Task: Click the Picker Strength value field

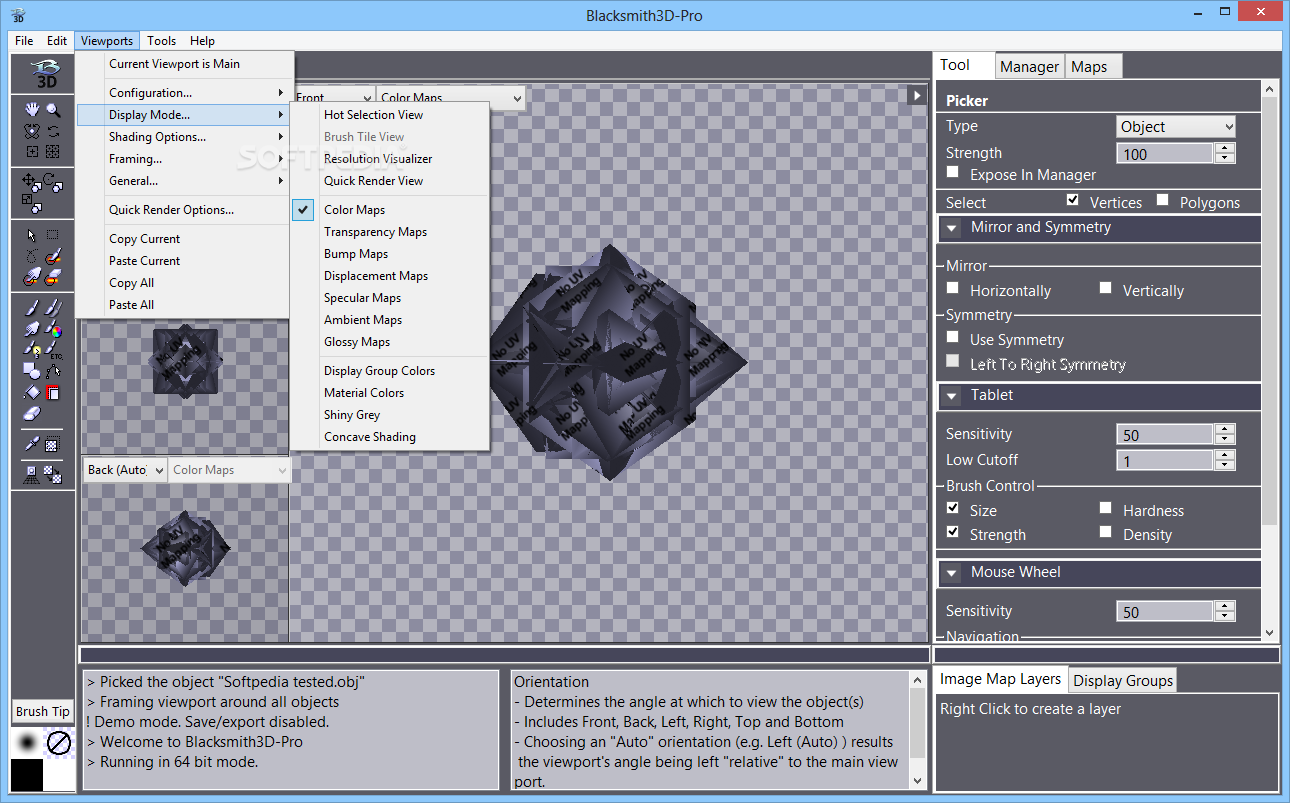Action: coord(1165,154)
